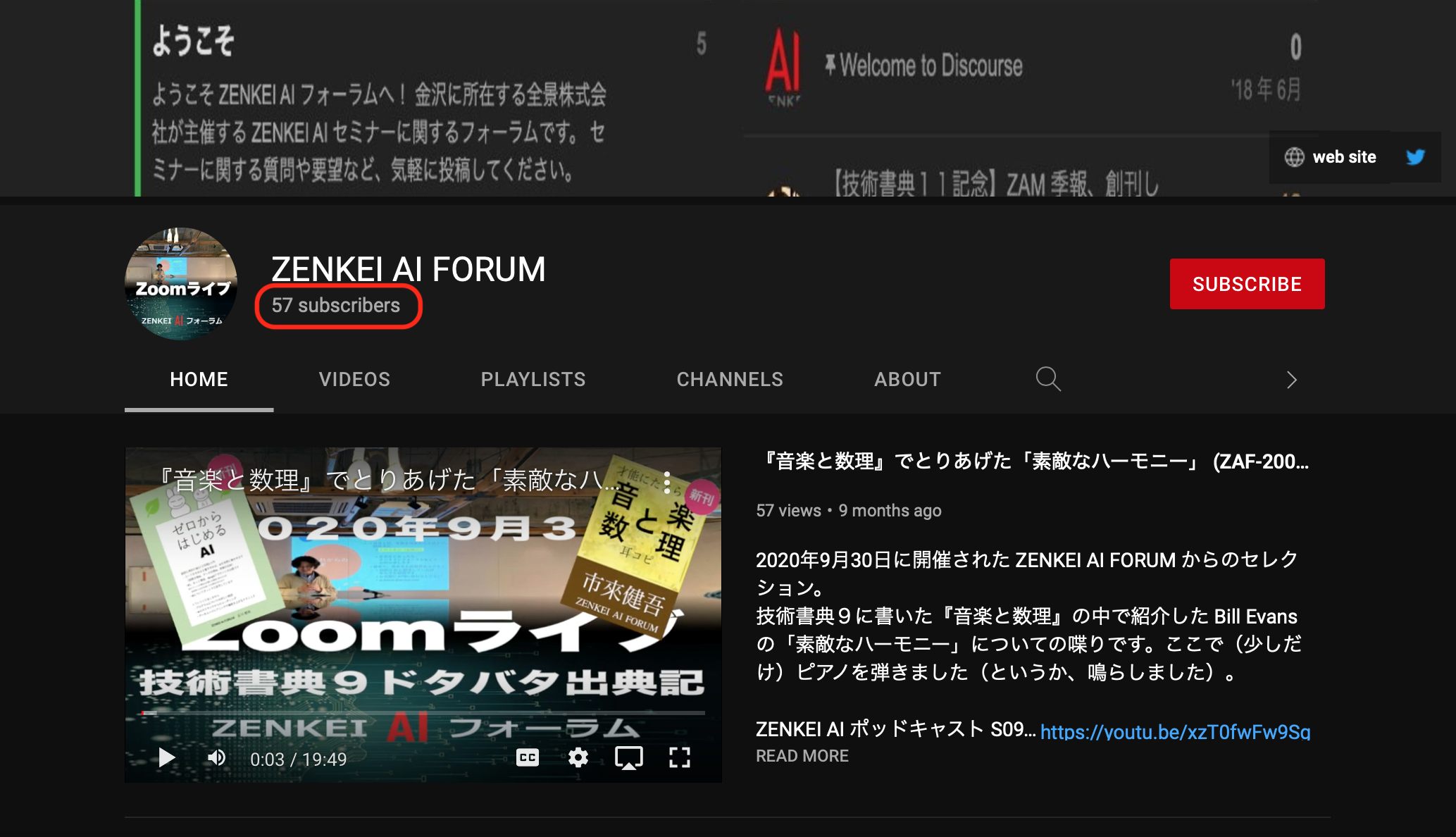
Task: Open the youtu.be/xzT0fwFw9Sg link
Action: click(x=1175, y=731)
